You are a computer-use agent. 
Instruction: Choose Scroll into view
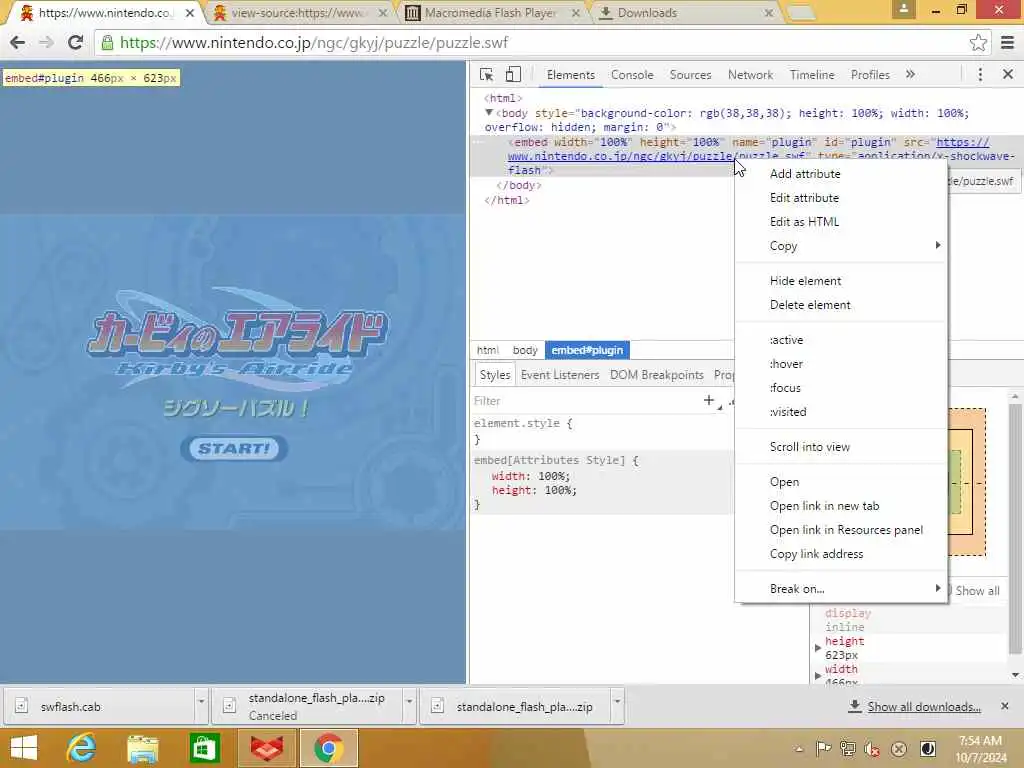(x=841, y=447)
